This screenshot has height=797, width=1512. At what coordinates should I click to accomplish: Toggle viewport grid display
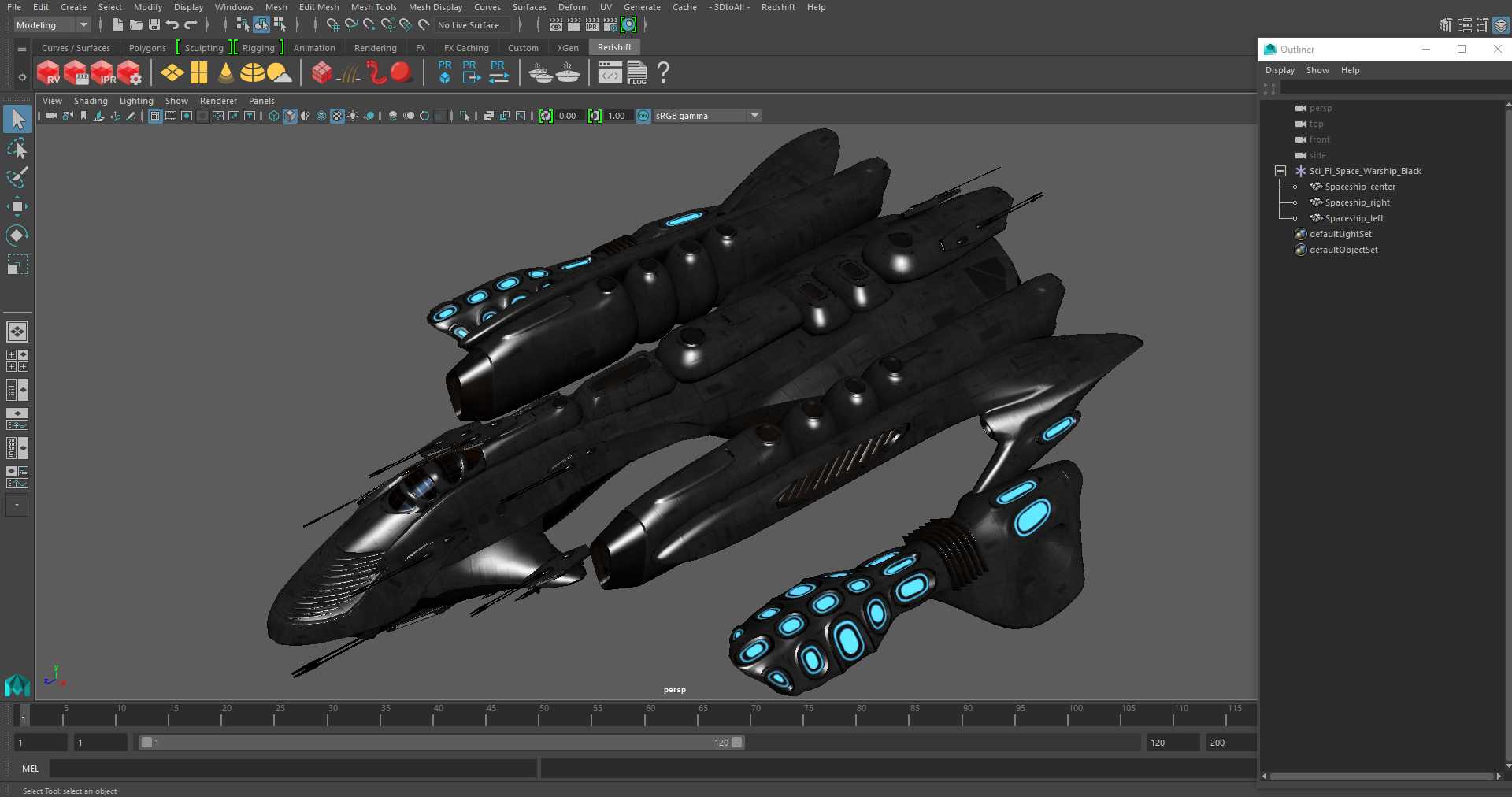155,116
